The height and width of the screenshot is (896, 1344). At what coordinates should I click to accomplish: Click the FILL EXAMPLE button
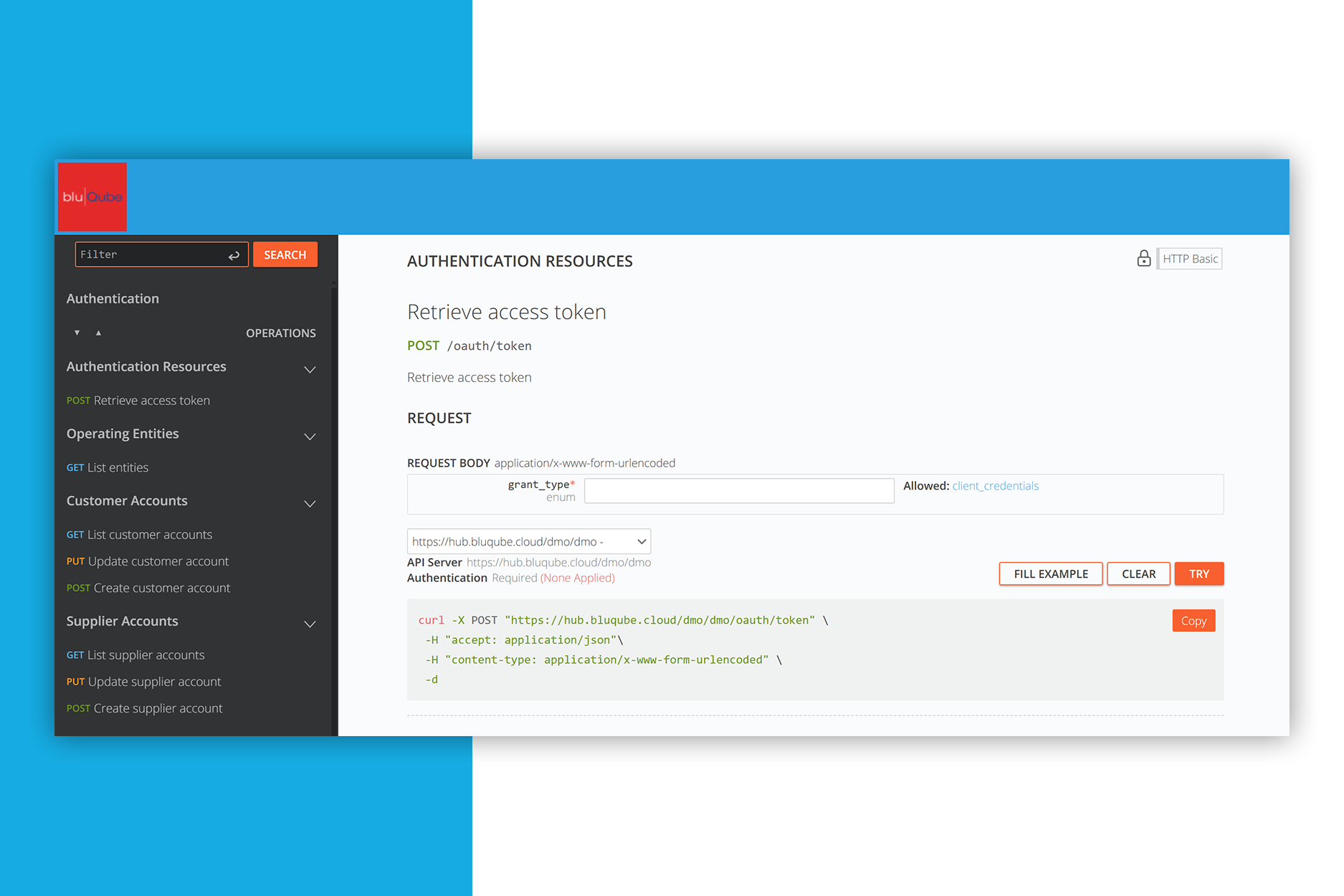coord(1050,574)
